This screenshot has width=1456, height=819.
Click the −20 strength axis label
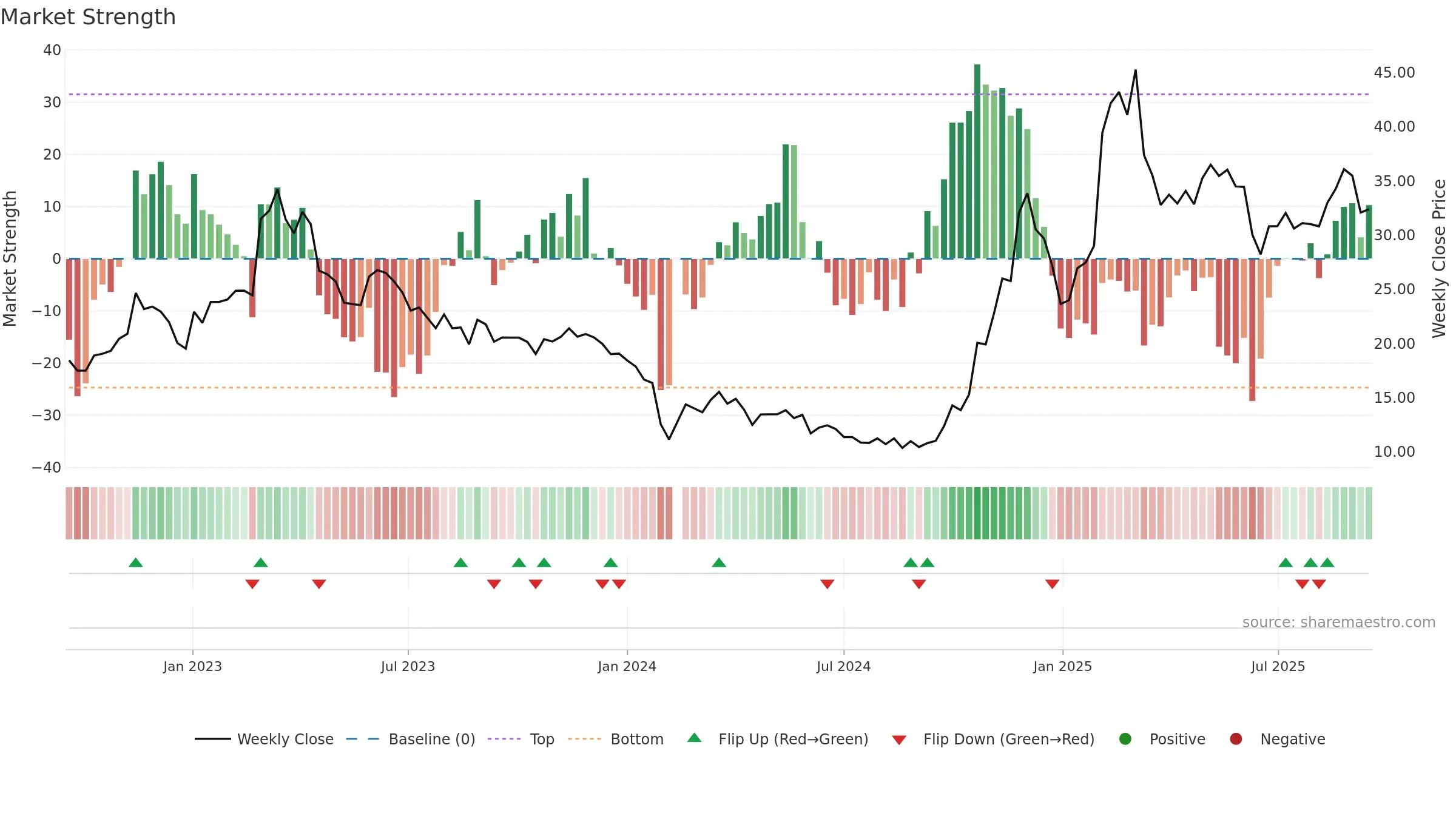click(x=47, y=363)
